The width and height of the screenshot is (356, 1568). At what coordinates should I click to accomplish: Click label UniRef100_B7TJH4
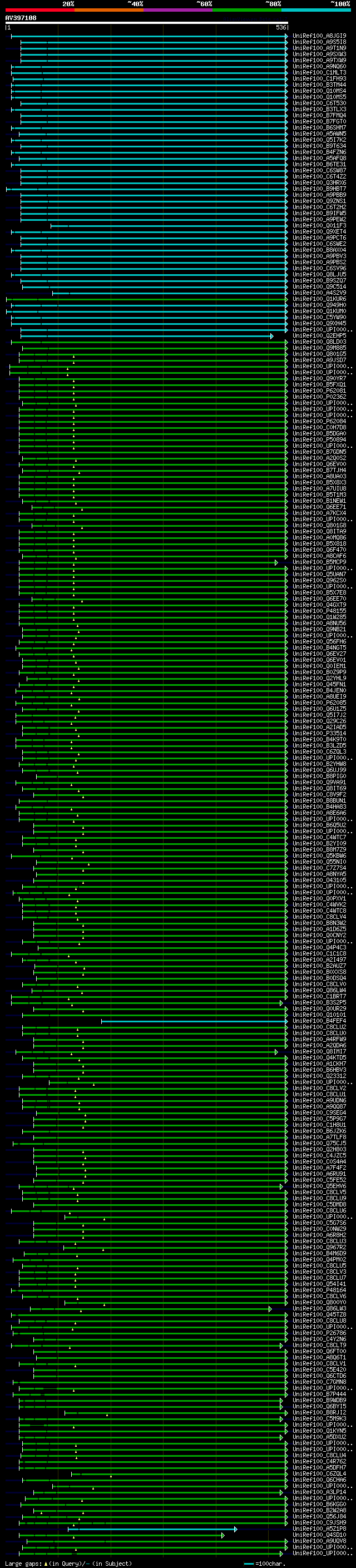coord(319,470)
